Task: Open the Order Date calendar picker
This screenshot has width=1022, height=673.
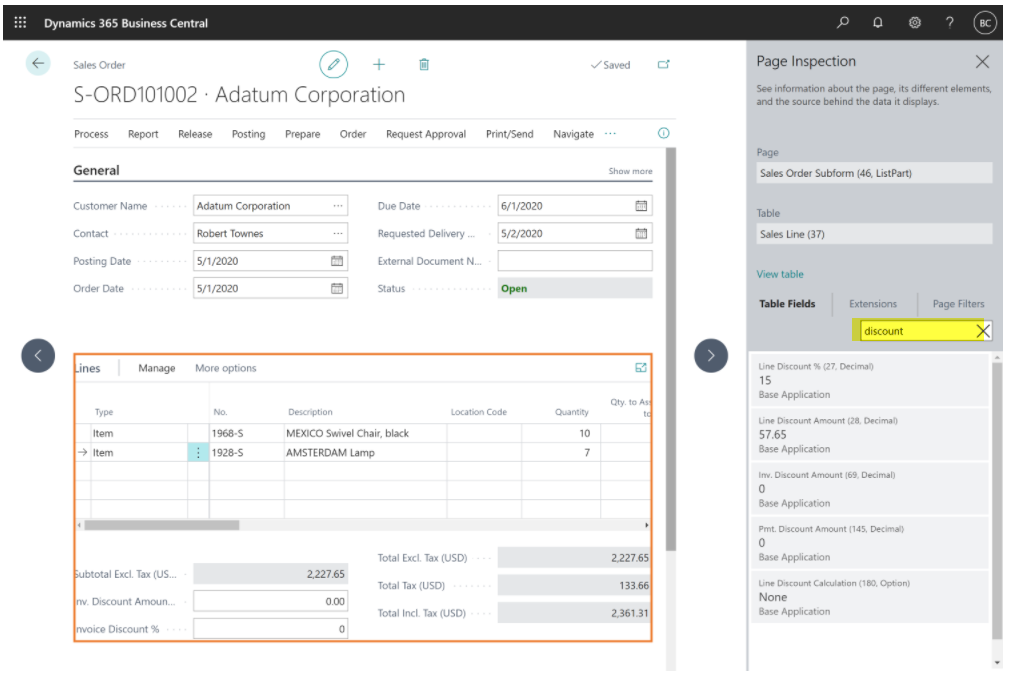Action: [337, 288]
